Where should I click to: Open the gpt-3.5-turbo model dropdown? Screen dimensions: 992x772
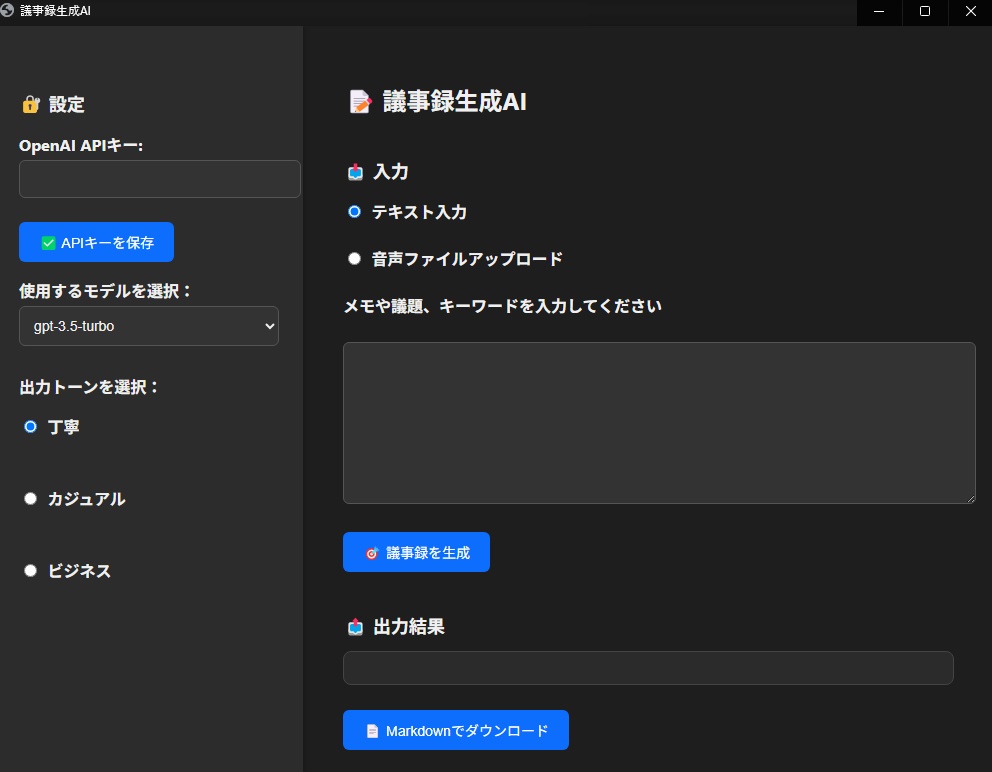(149, 326)
